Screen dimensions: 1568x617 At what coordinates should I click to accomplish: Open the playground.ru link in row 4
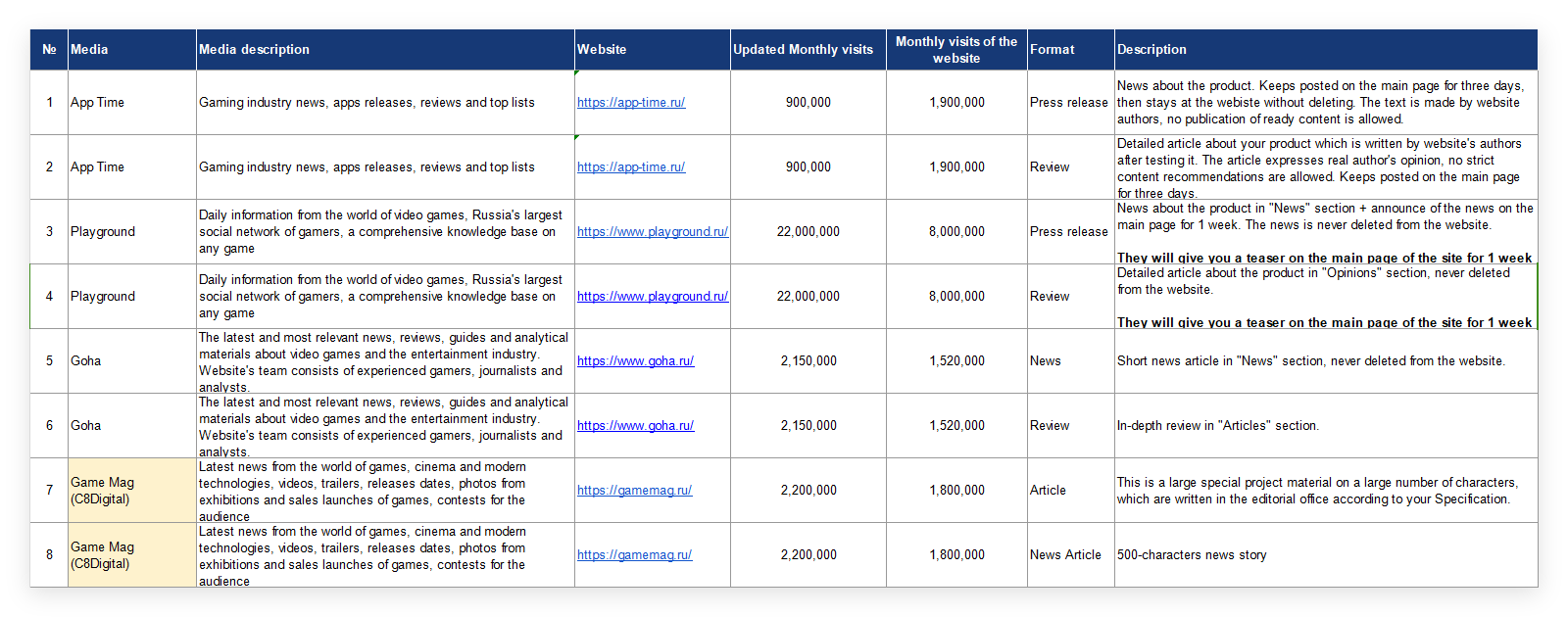click(652, 297)
